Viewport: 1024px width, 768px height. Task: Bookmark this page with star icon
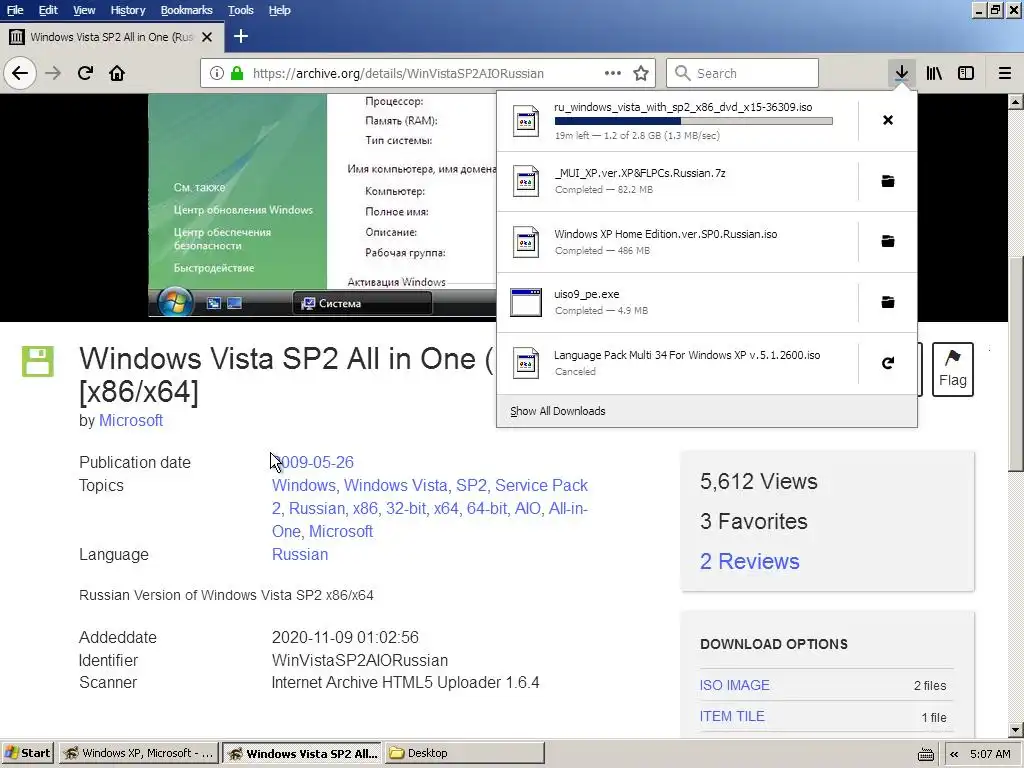[x=641, y=73]
